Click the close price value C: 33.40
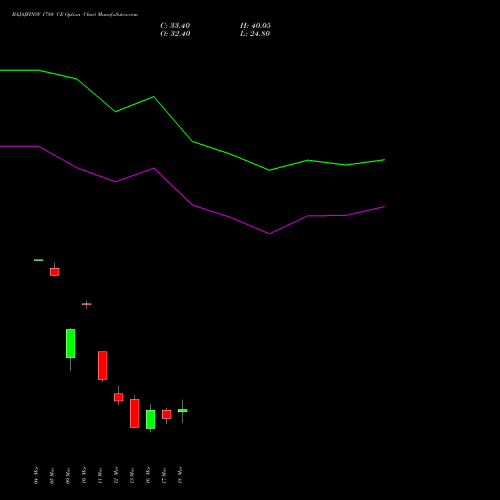 tap(175, 26)
